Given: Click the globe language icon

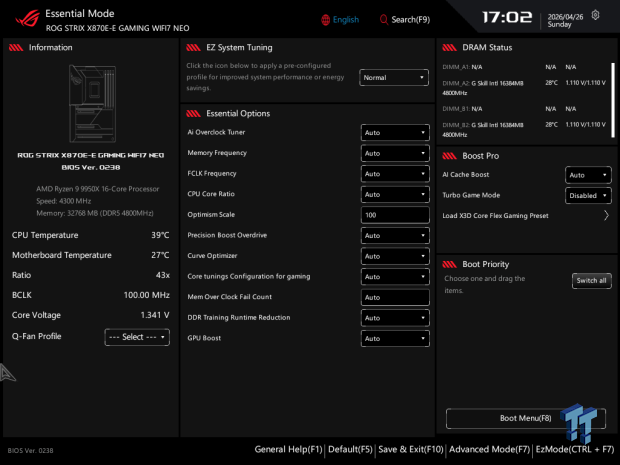Looking at the screenshot, I should (325, 20).
